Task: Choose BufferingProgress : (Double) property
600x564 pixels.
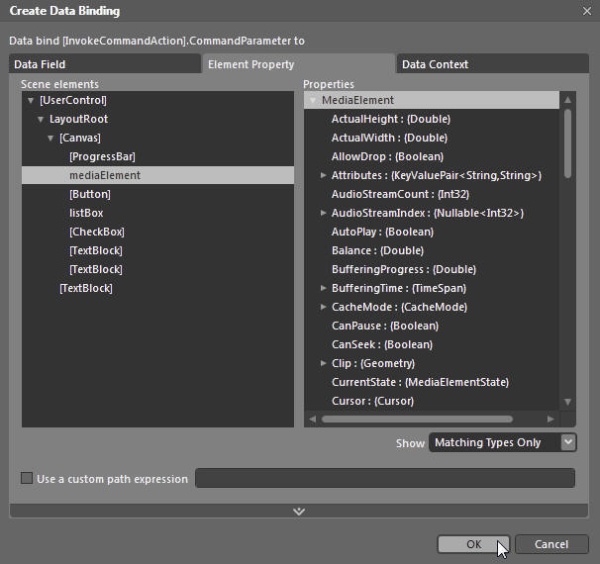Action: 404,269
